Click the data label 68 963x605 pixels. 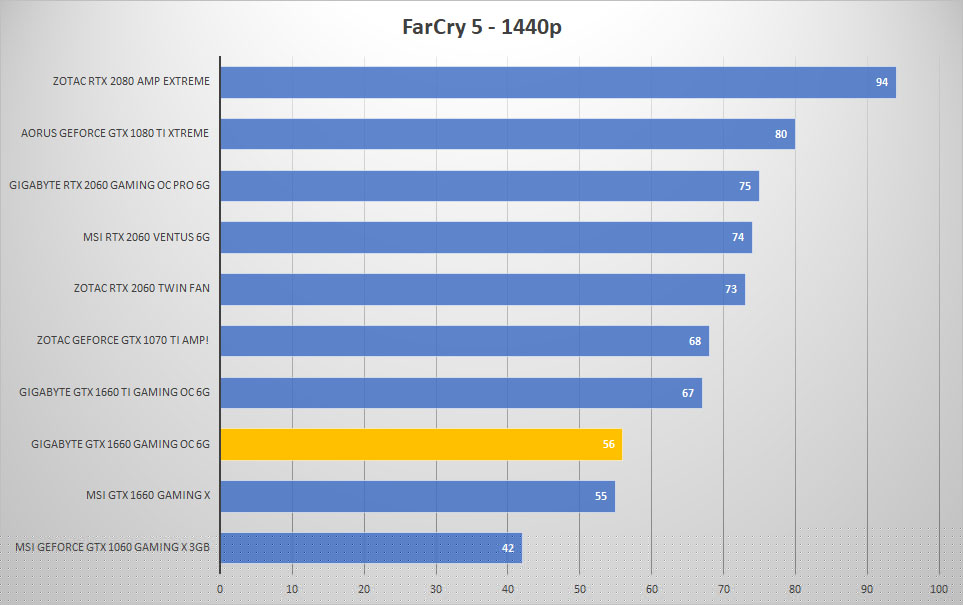695,342
